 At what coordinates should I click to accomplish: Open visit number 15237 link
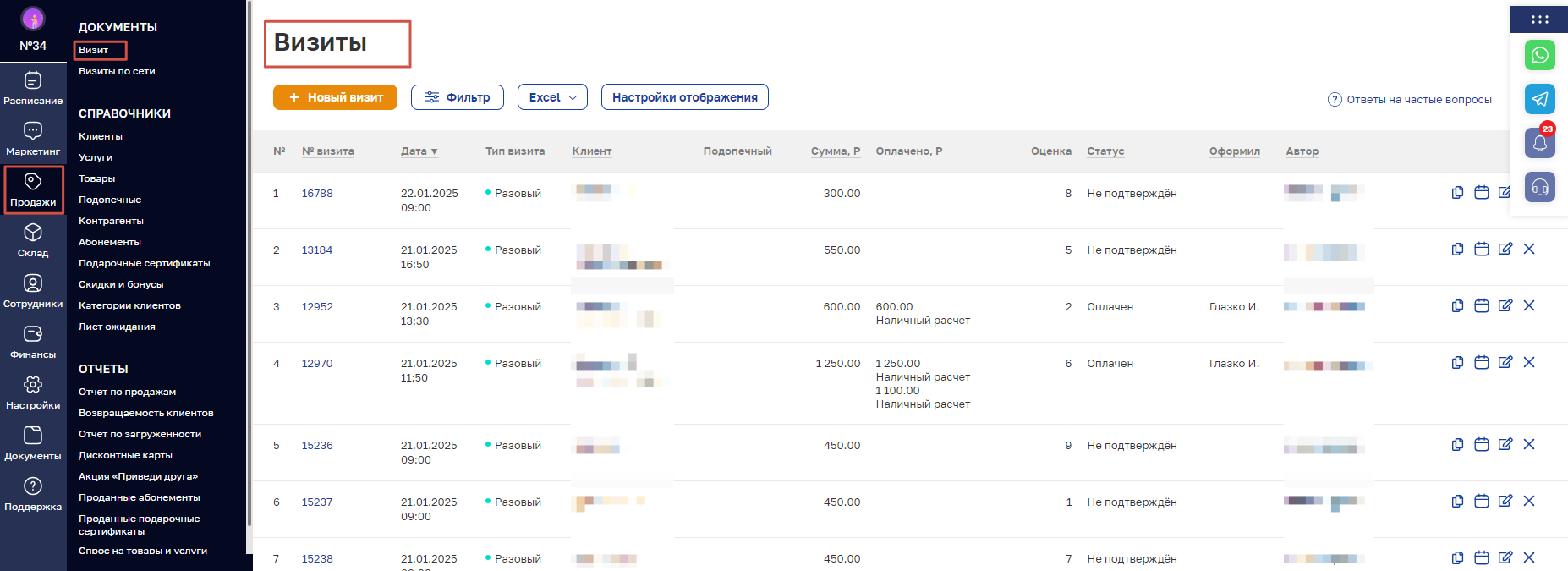[317, 502]
